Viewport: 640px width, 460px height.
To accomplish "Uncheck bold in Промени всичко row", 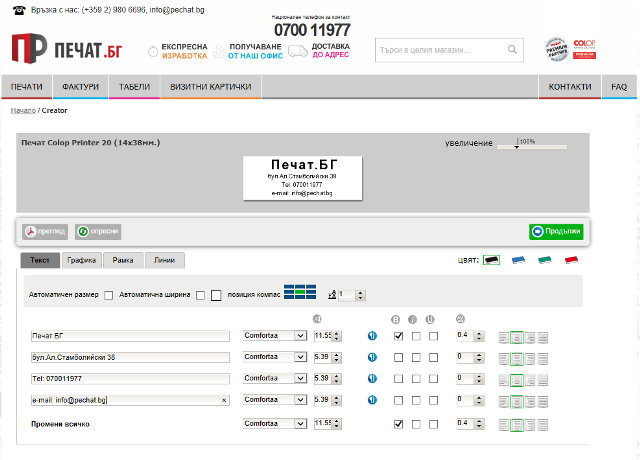I will (398, 424).
